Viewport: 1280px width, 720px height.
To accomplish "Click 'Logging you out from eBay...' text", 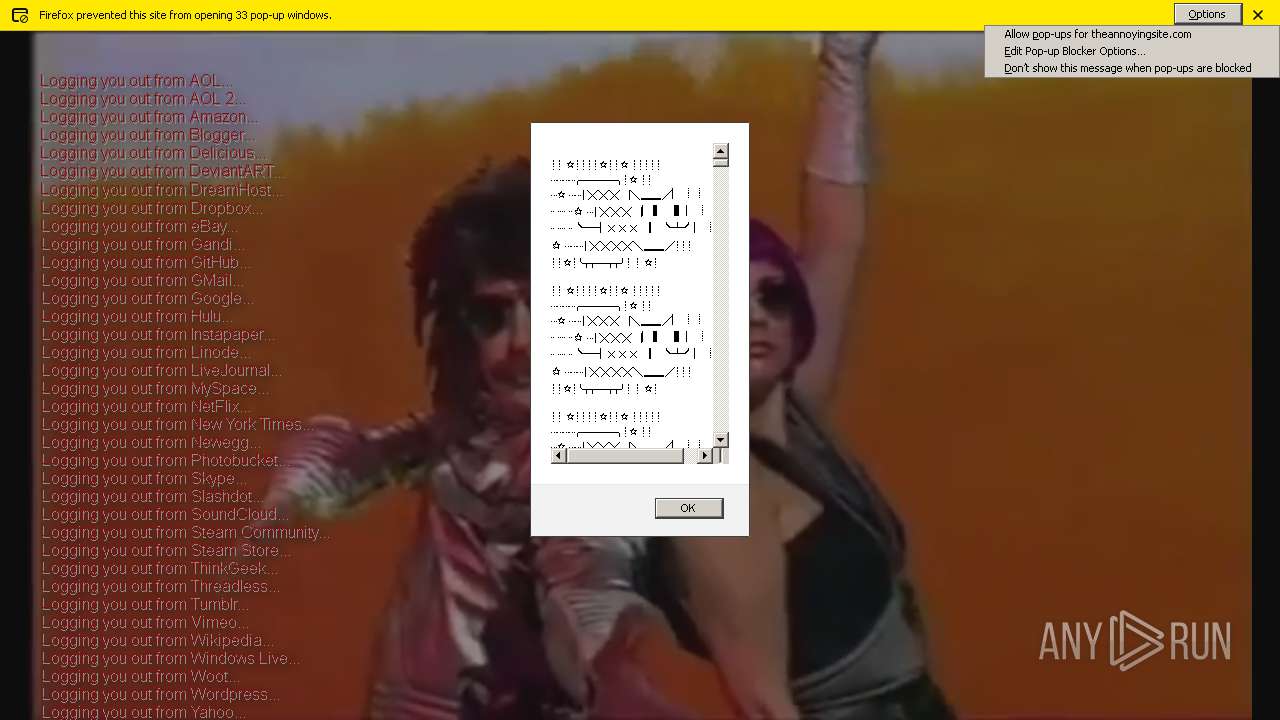I will (x=139, y=226).
